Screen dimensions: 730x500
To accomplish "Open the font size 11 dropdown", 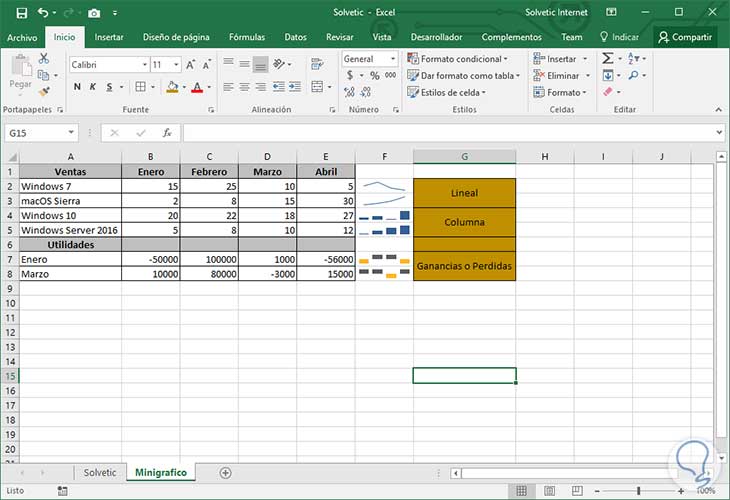I will 176,65.
